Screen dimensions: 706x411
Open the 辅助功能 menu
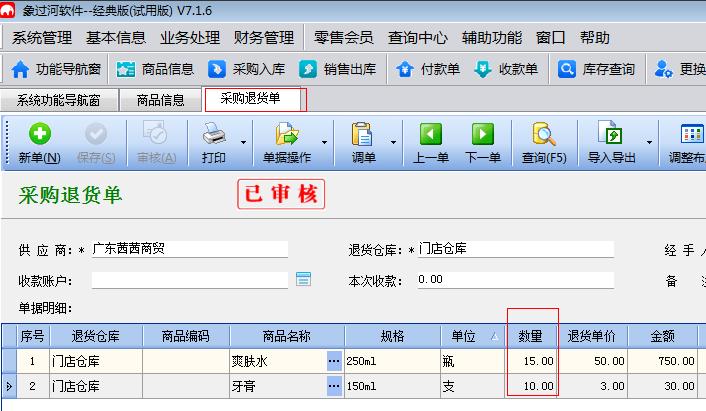coord(492,37)
